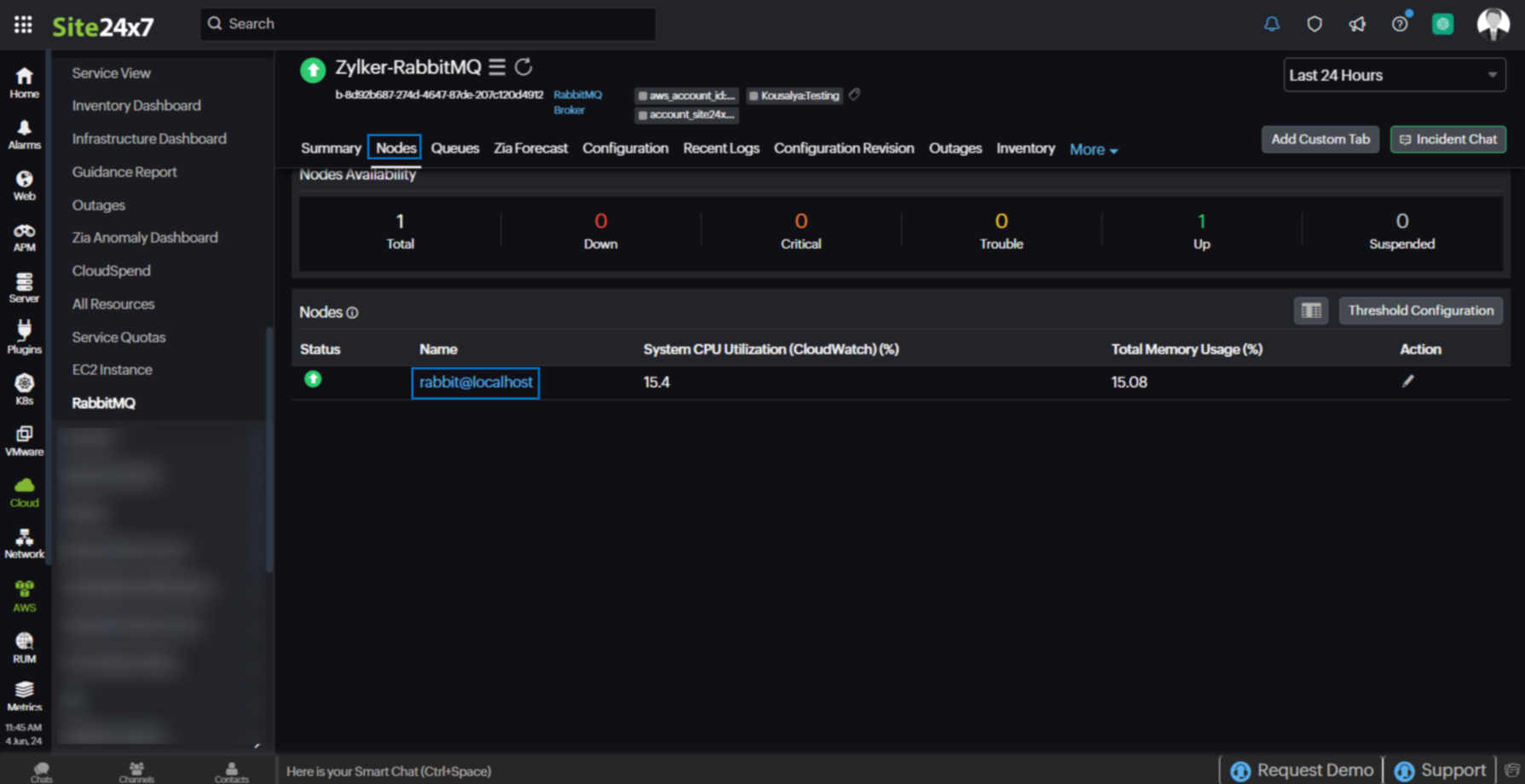Open the rabbit@localhost node link
The width and height of the screenshot is (1525, 784).
tap(475, 383)
